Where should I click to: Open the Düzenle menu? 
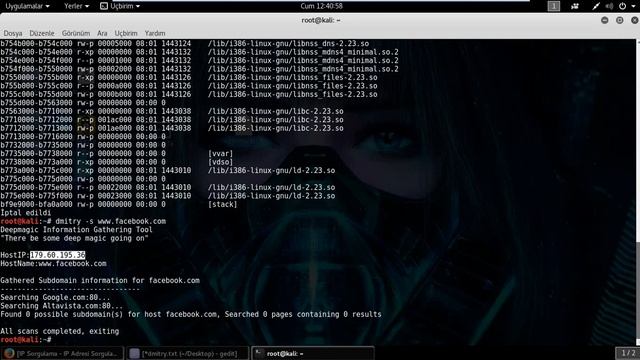(42, 33)
